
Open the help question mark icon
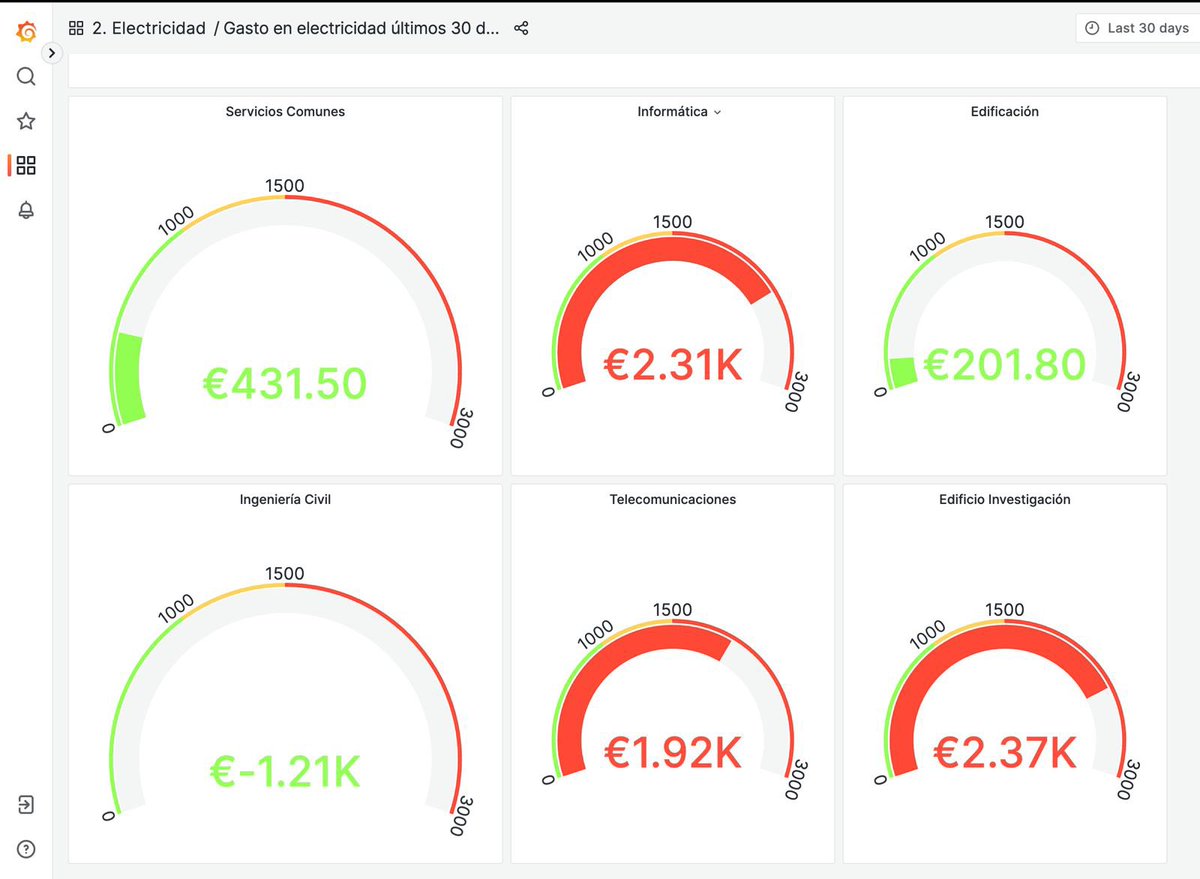(26, 849)
